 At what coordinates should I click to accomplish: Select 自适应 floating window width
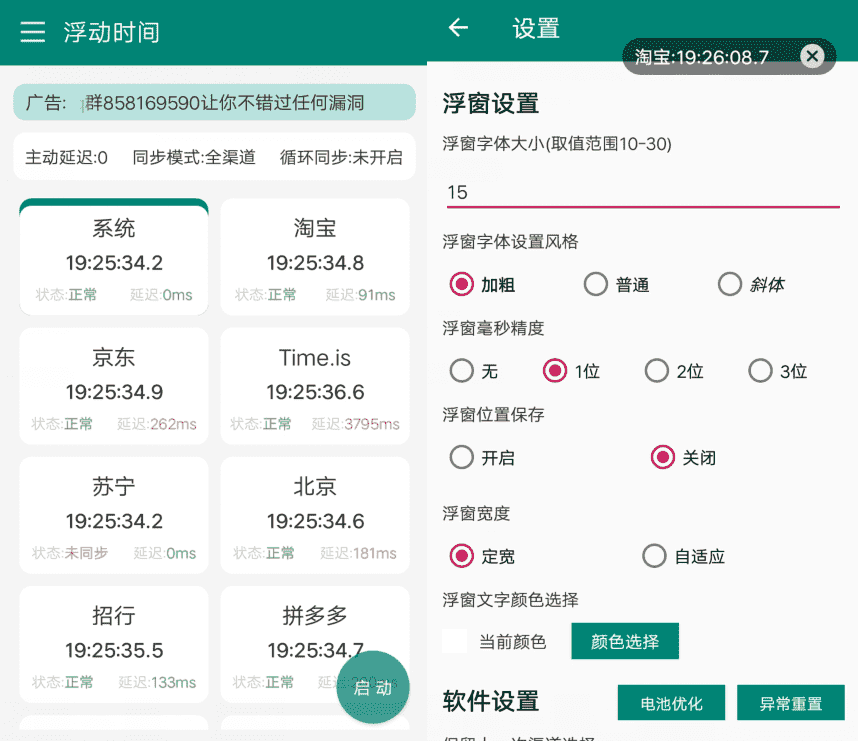654,556
